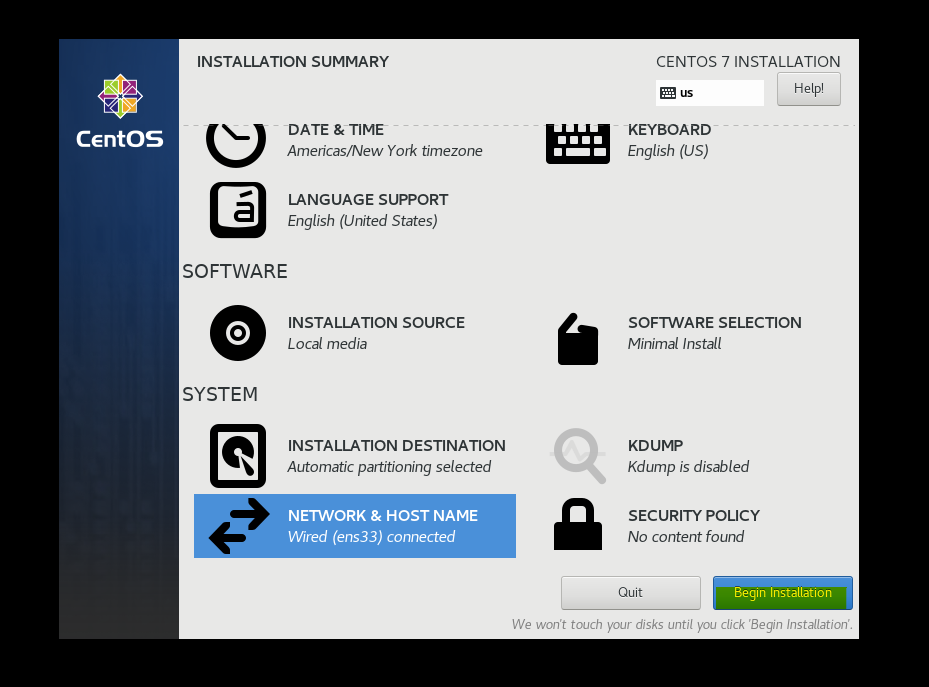
Task: Click the keyboard icon in layout indicator
Action: coord(668,93)
